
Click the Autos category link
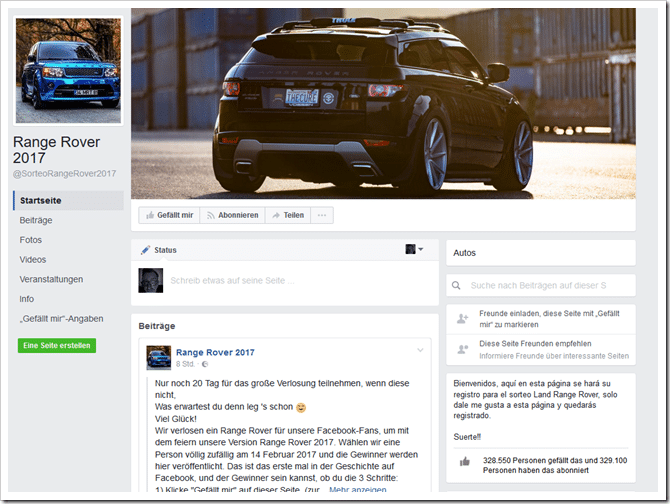coord(464,253)
